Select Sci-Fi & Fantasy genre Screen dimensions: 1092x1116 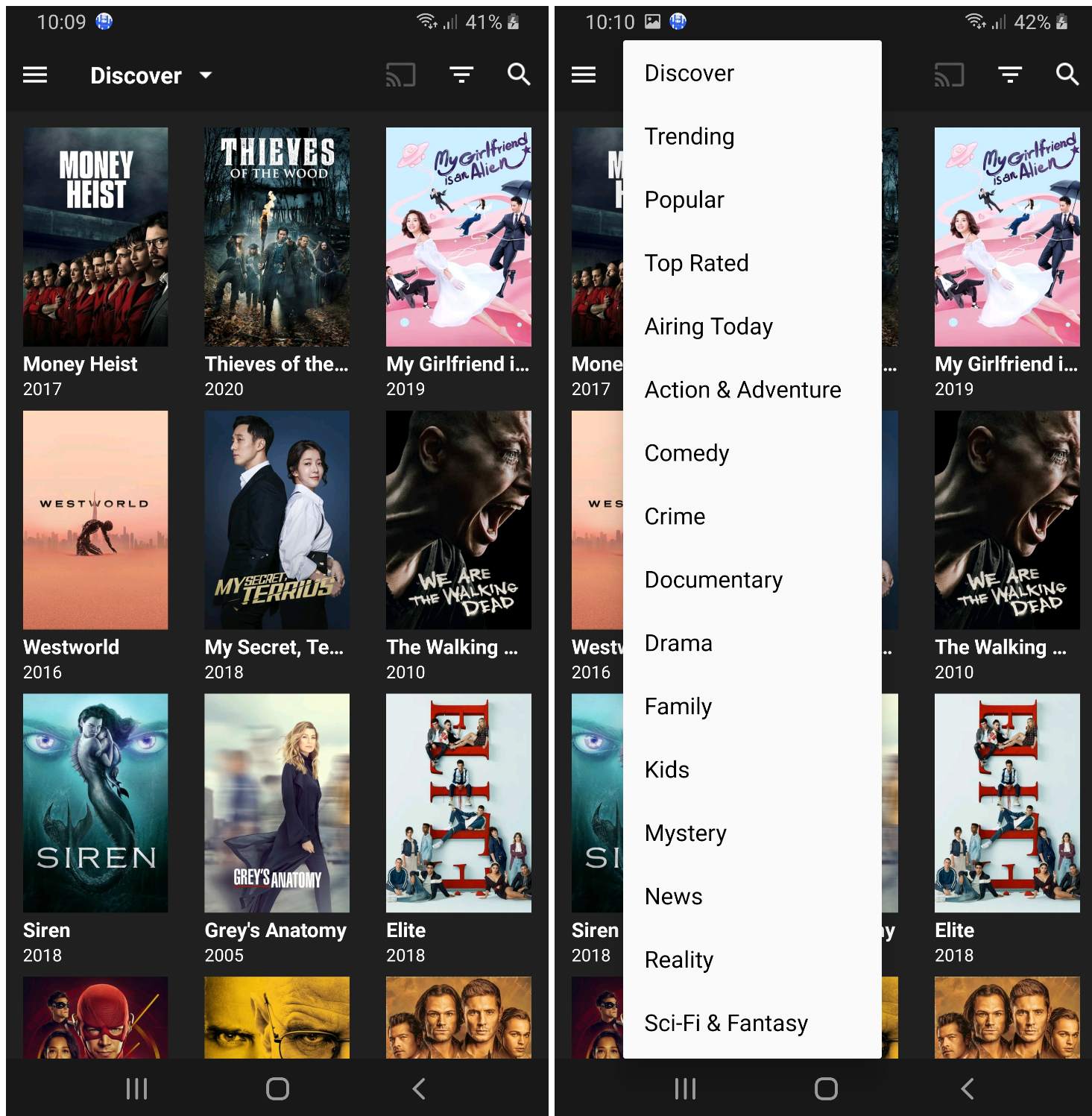752,1024
